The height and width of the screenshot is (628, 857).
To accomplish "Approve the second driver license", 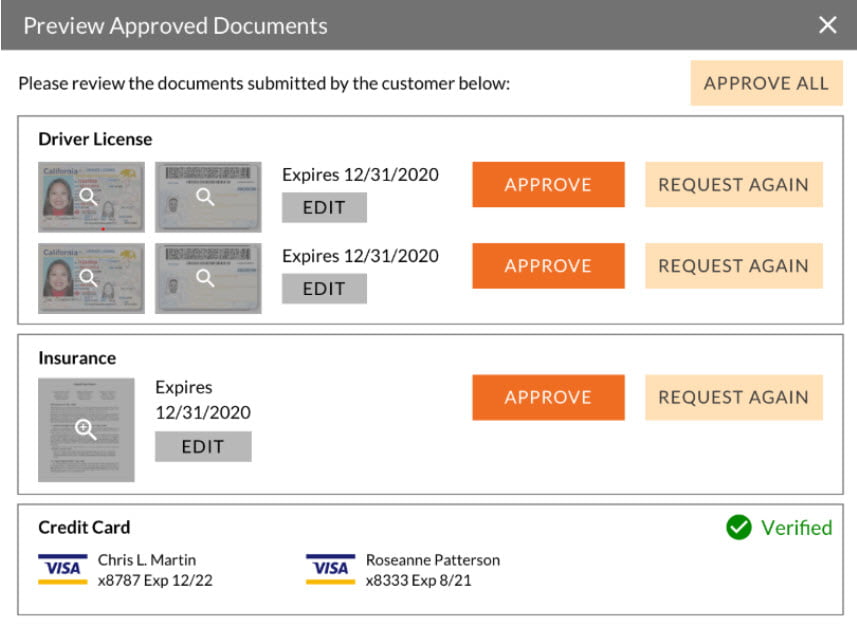I will coord(548,266).
